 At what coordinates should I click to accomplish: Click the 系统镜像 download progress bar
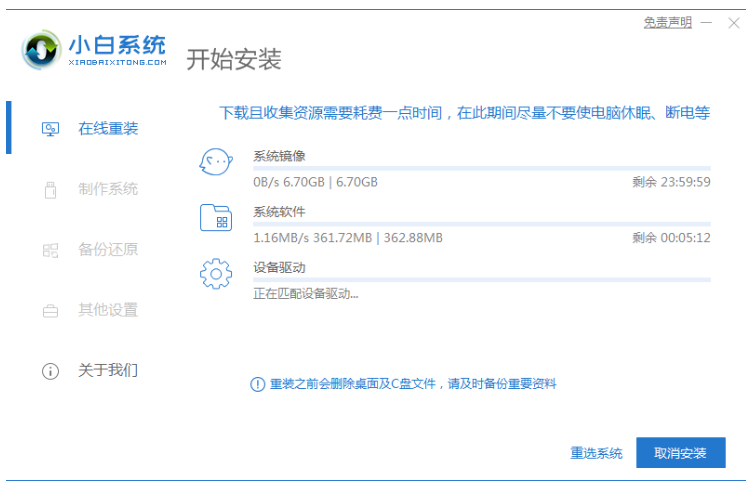[x=481, y=168]
